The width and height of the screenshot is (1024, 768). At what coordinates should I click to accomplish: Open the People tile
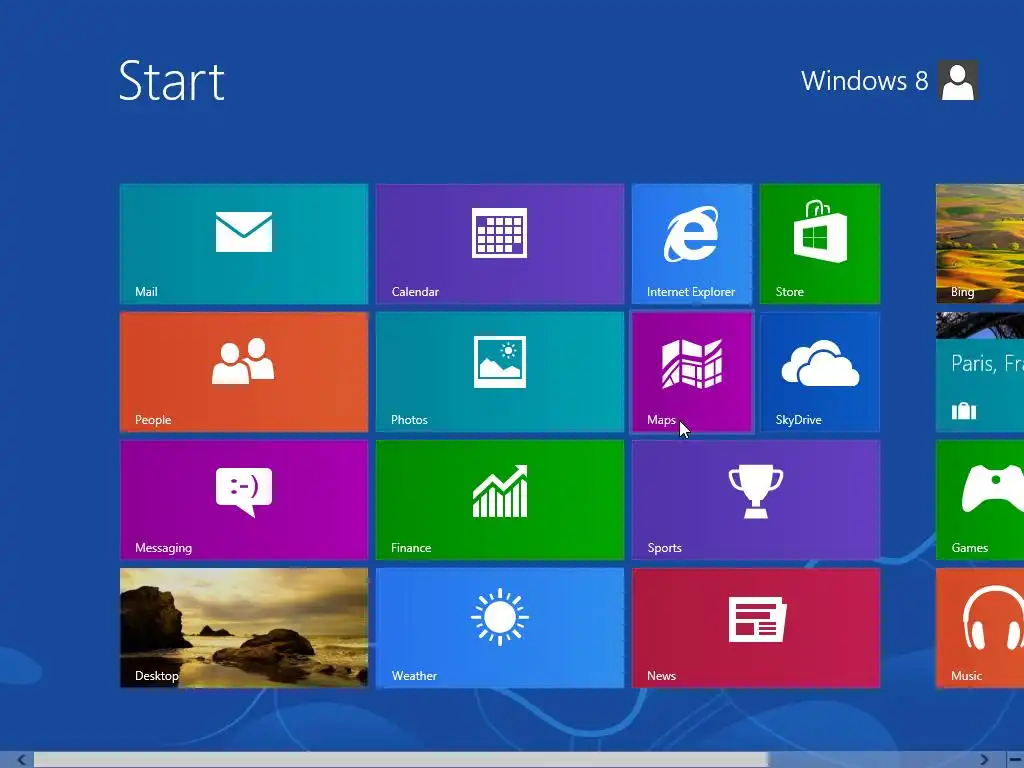244,372
